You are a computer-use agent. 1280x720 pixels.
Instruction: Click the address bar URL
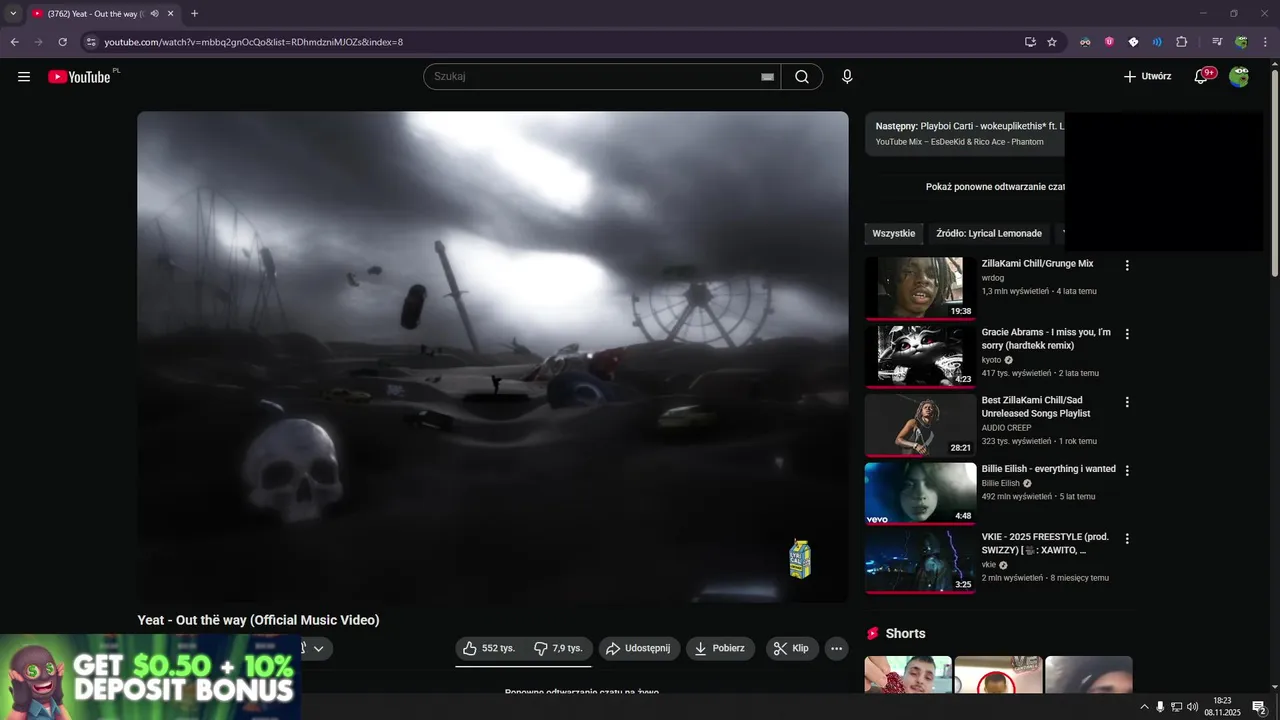[254, 42]
